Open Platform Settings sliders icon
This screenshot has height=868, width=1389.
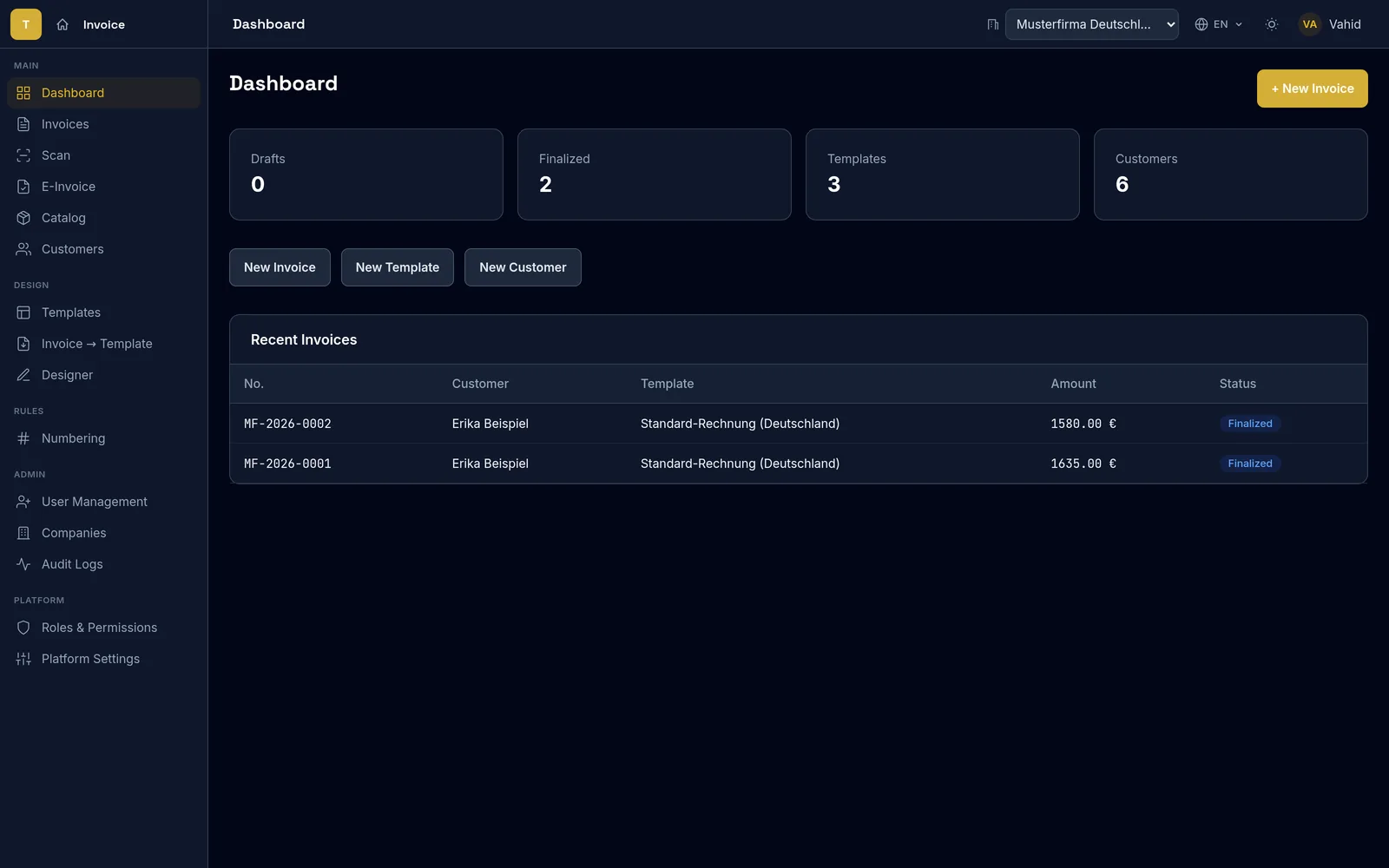[x=23, y=659]
